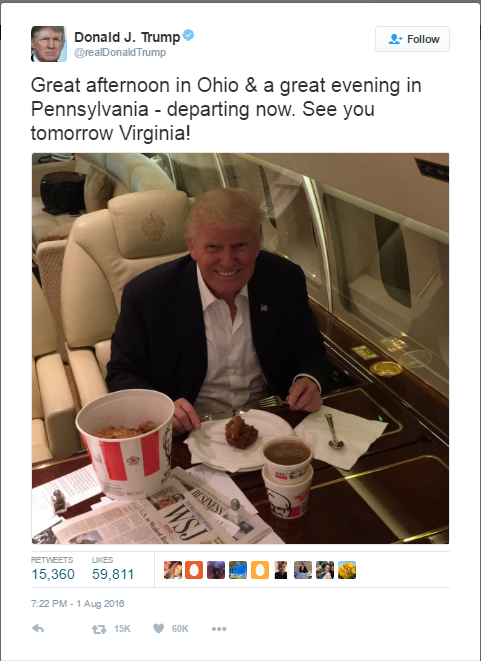Viewport: 481px width, 661px height.
Task: Click the retweet icon near 15K
Action: pyautogui.click(x=99, y=629)
